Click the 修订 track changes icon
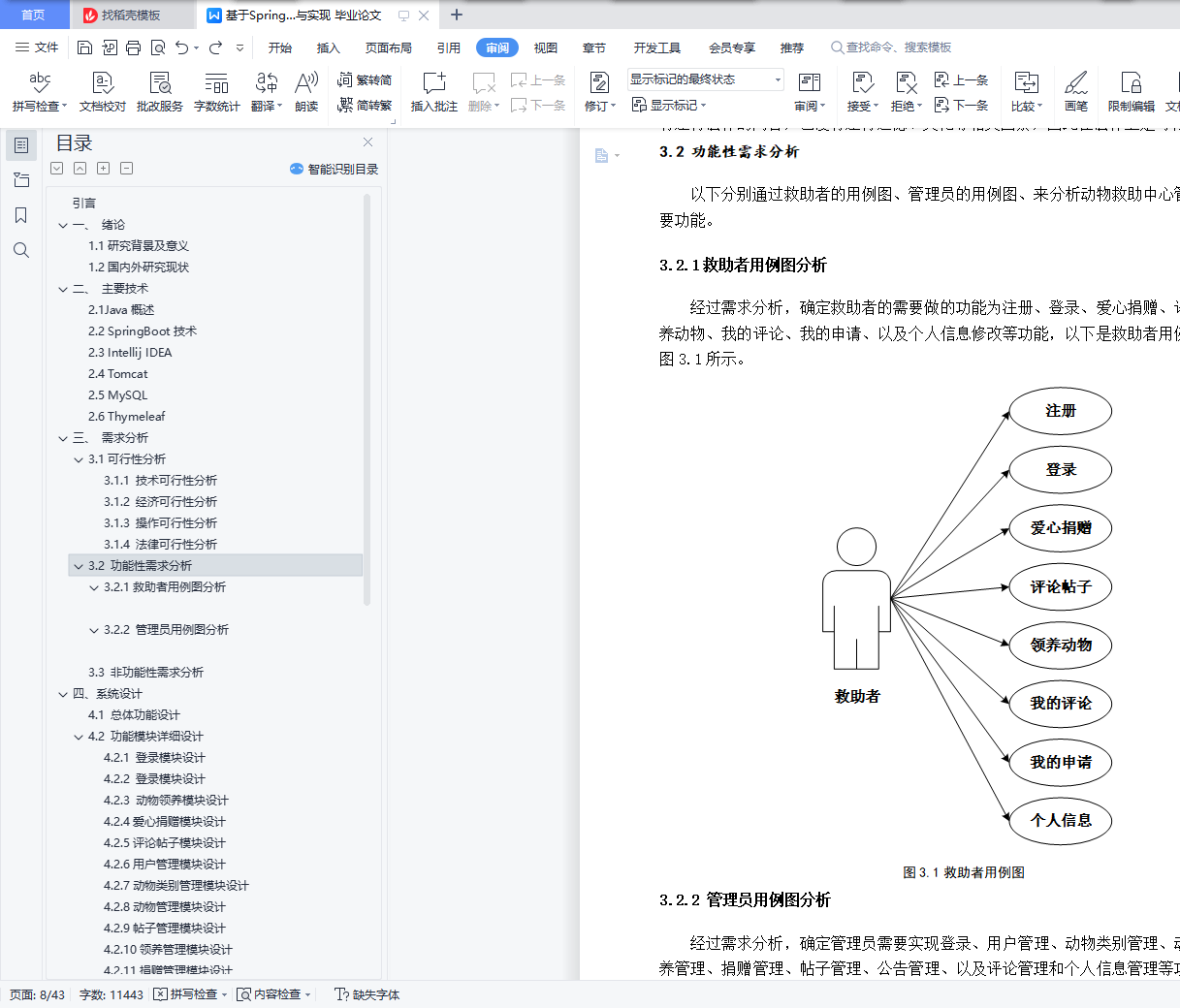 point(600,84)
